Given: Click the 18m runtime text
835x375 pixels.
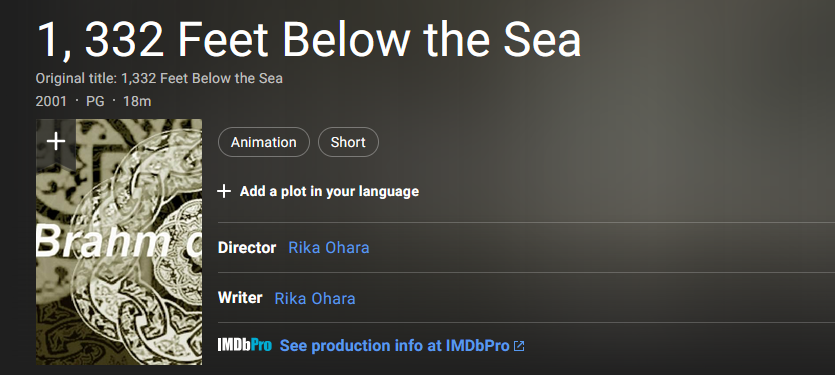Looking at the screenshot, I should [x=137, y=101].
